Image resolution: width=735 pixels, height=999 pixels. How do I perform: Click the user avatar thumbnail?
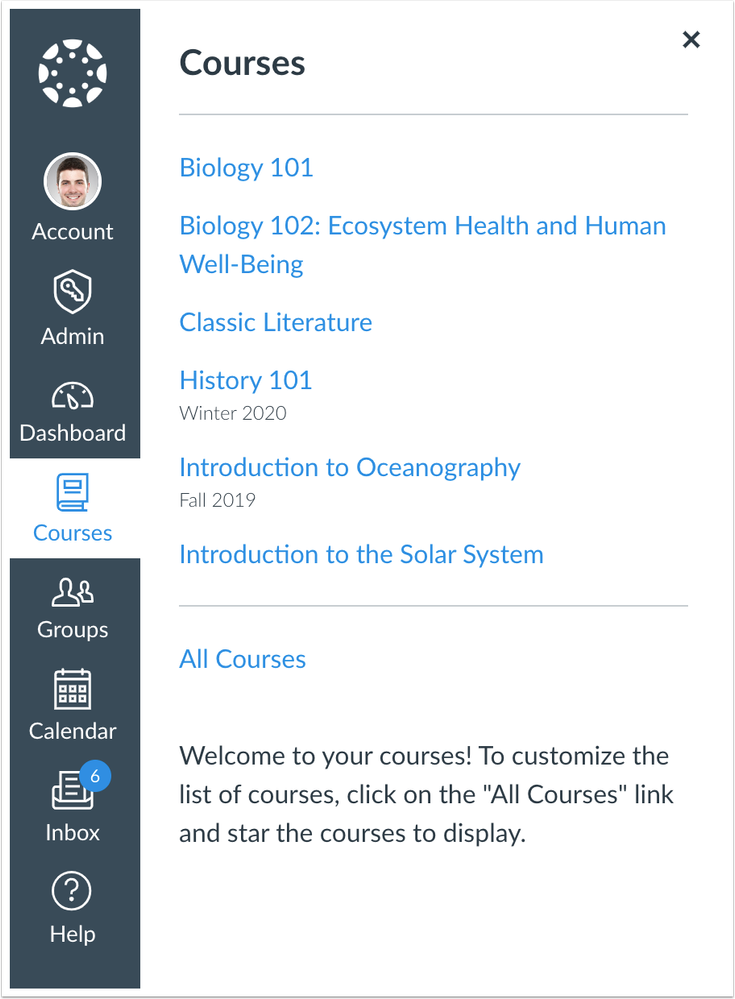point(72,182)
